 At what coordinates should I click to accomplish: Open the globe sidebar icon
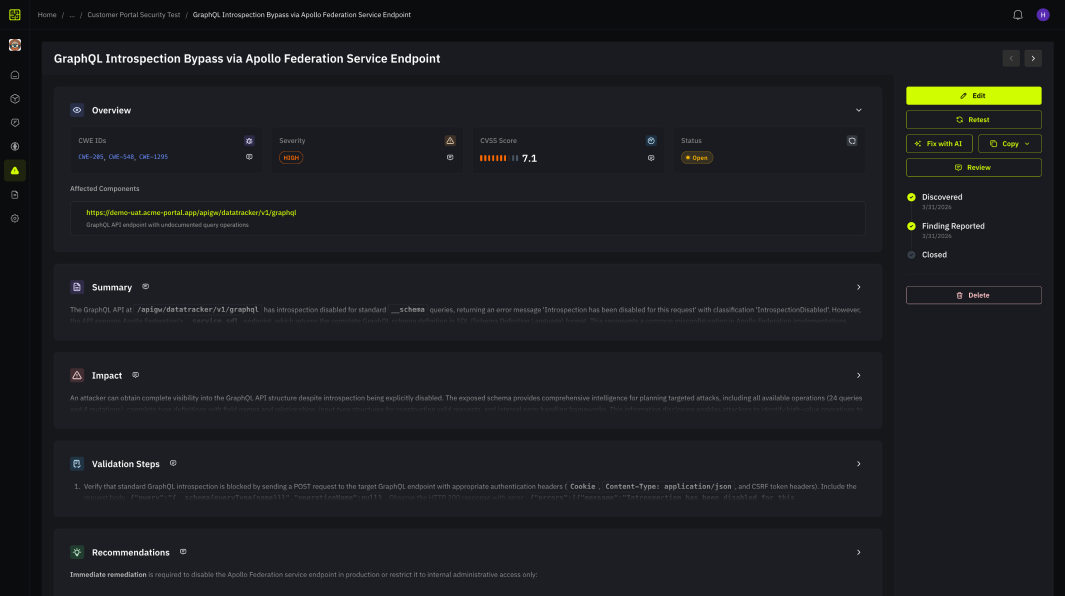point(15,147)
